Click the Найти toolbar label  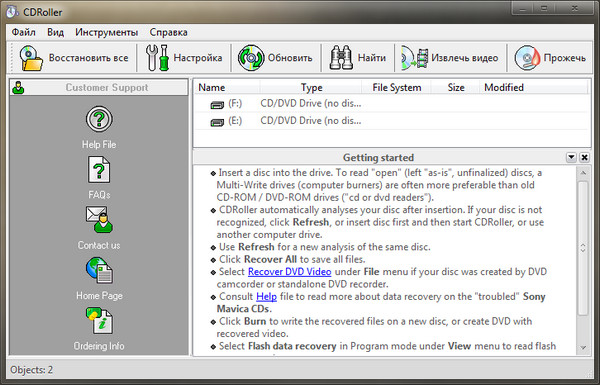[x=372, y=58]
